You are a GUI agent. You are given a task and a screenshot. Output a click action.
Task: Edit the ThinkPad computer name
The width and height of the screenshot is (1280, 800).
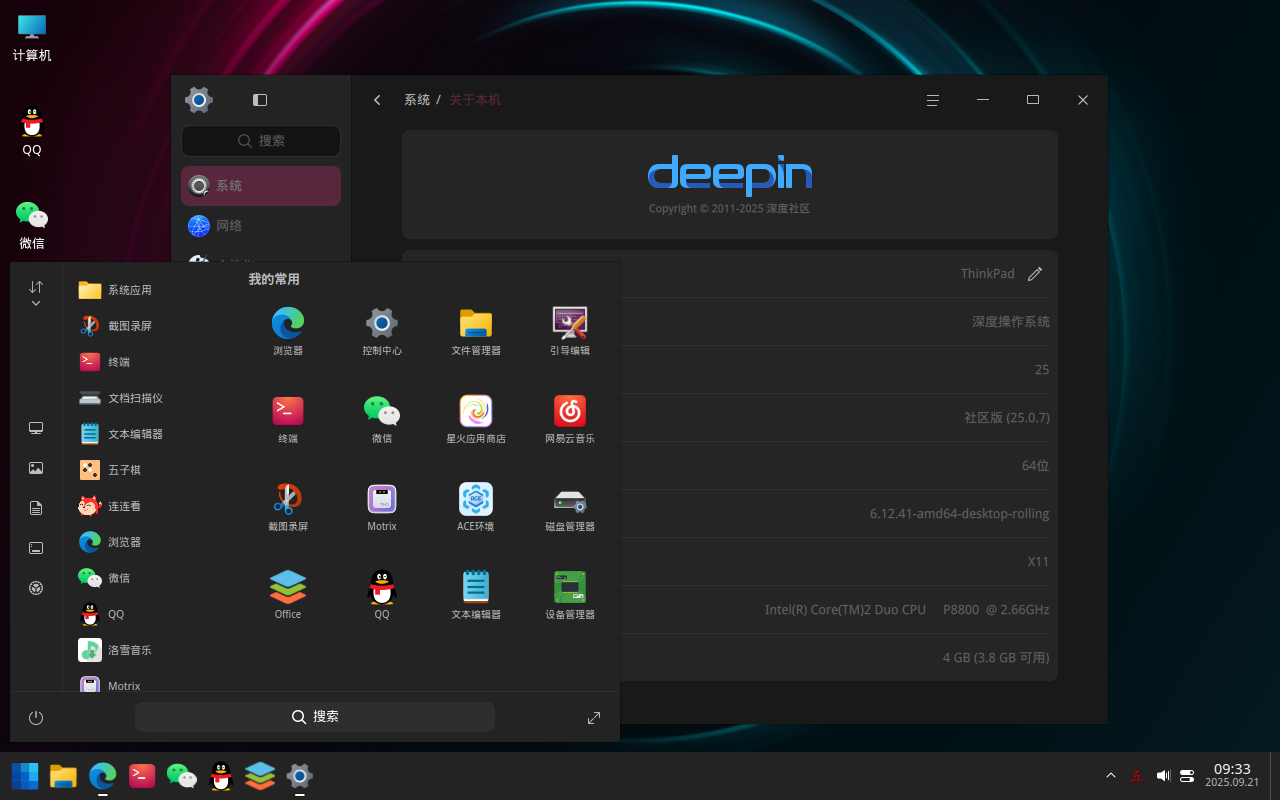(x=1035, y=274)
